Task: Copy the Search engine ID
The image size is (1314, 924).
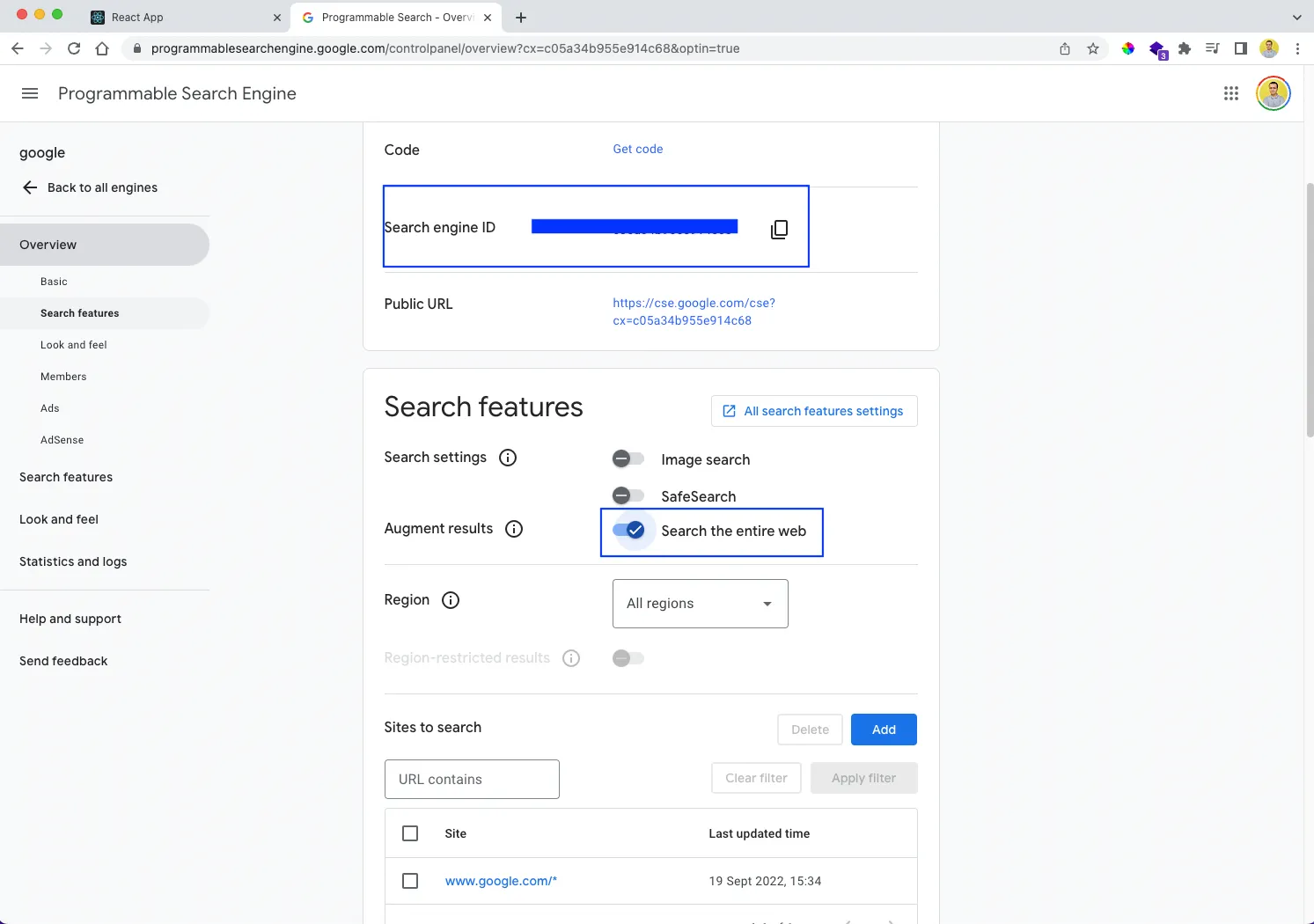Action: [779, 230]
